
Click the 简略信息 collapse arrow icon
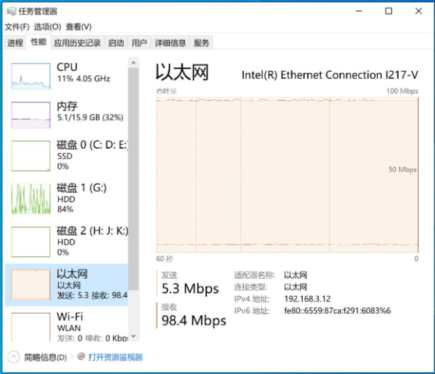(14, 357)
